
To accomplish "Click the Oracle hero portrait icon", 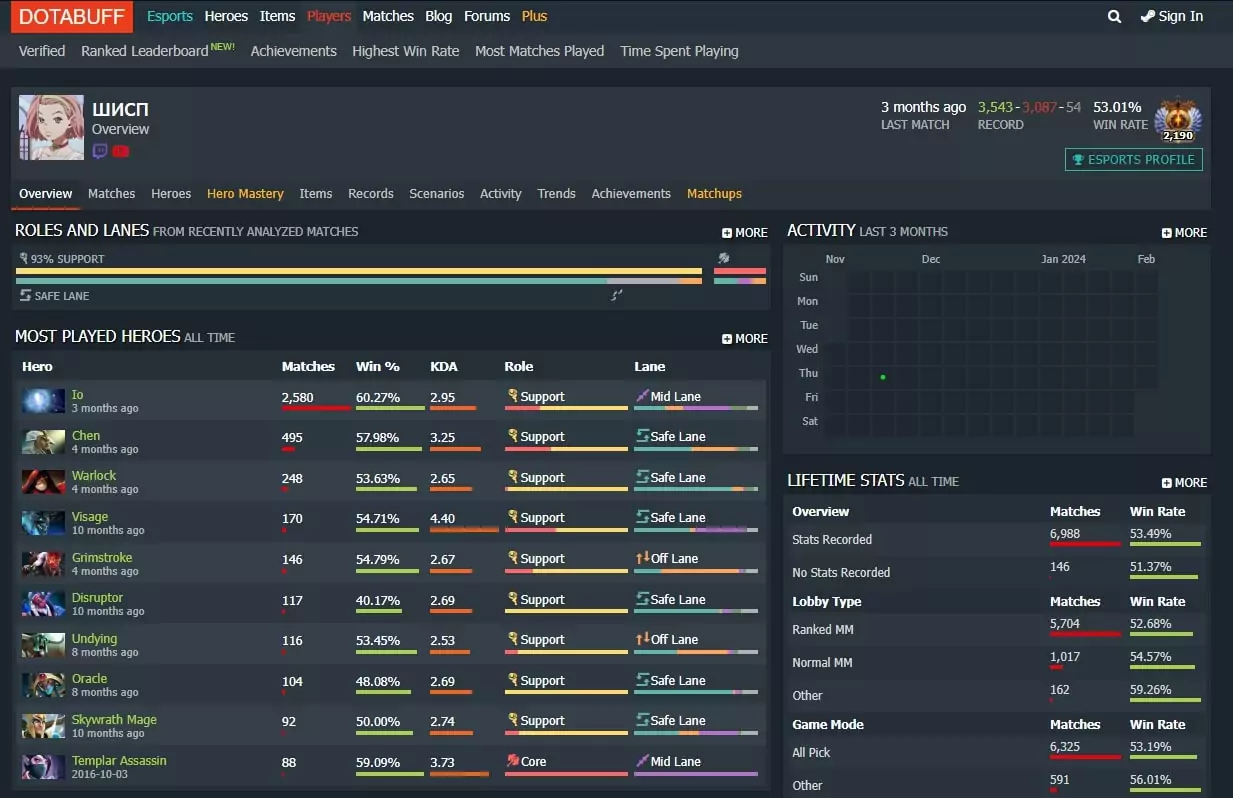I will pyautogui.click(x=44, y=685).
